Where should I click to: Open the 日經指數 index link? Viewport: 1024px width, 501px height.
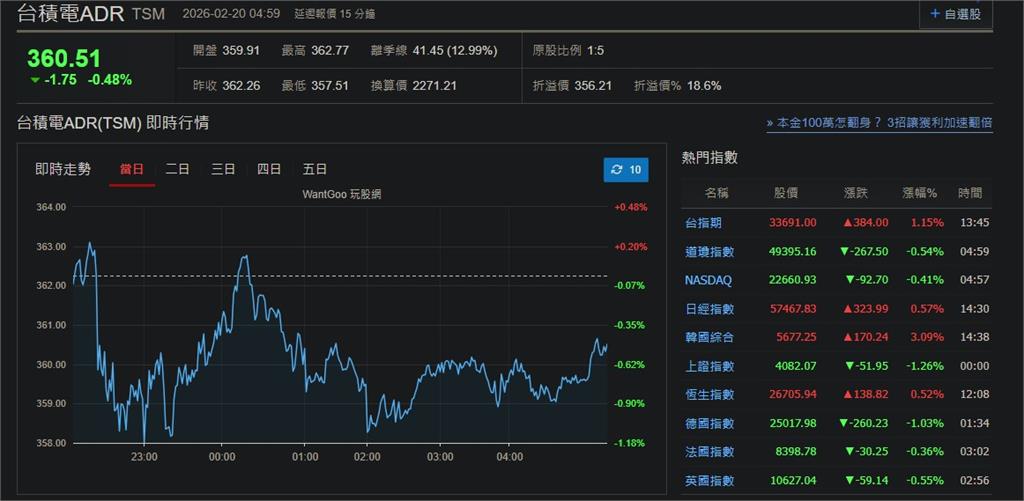point(709,309)
